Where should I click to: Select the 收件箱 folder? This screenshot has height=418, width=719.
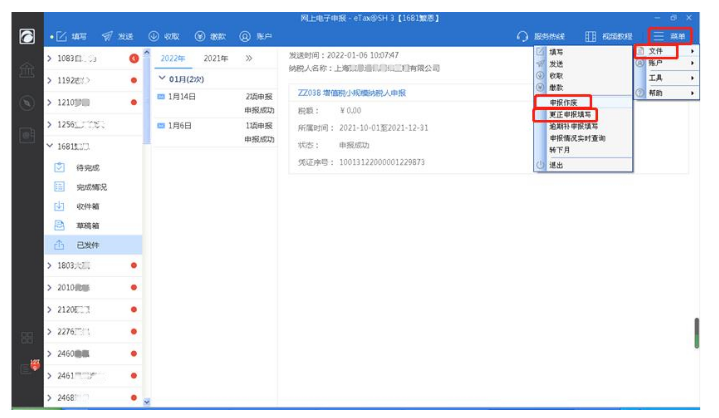click(94, 206)
